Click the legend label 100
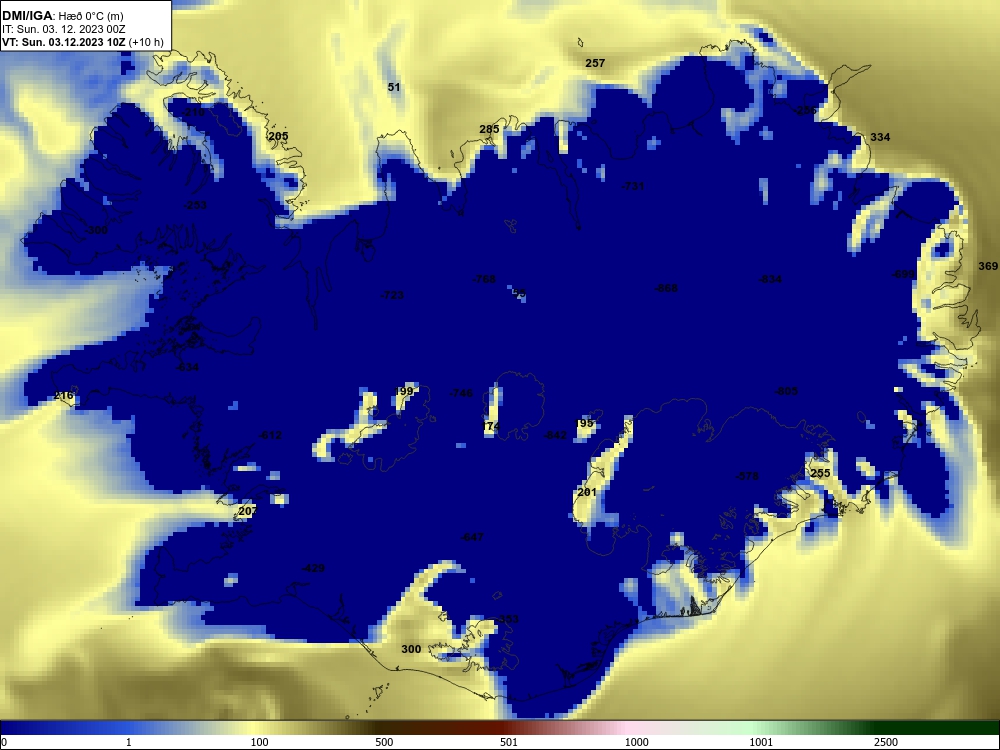 (259, 742)
